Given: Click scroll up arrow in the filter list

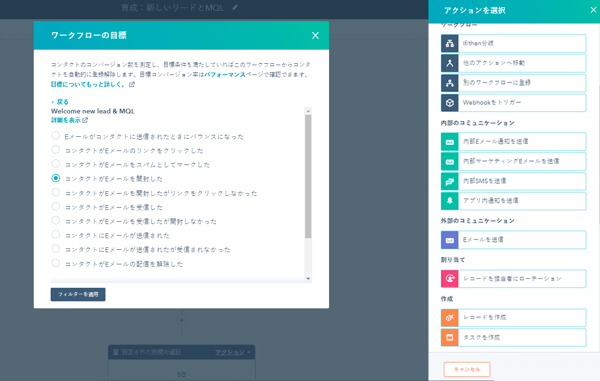Looking at the screenshot, I should pos(308,111).
